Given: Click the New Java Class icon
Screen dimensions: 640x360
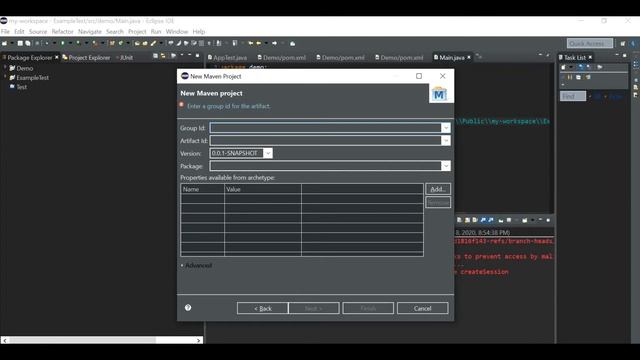Looking at the screenshot, I should (x=121, y=43).
